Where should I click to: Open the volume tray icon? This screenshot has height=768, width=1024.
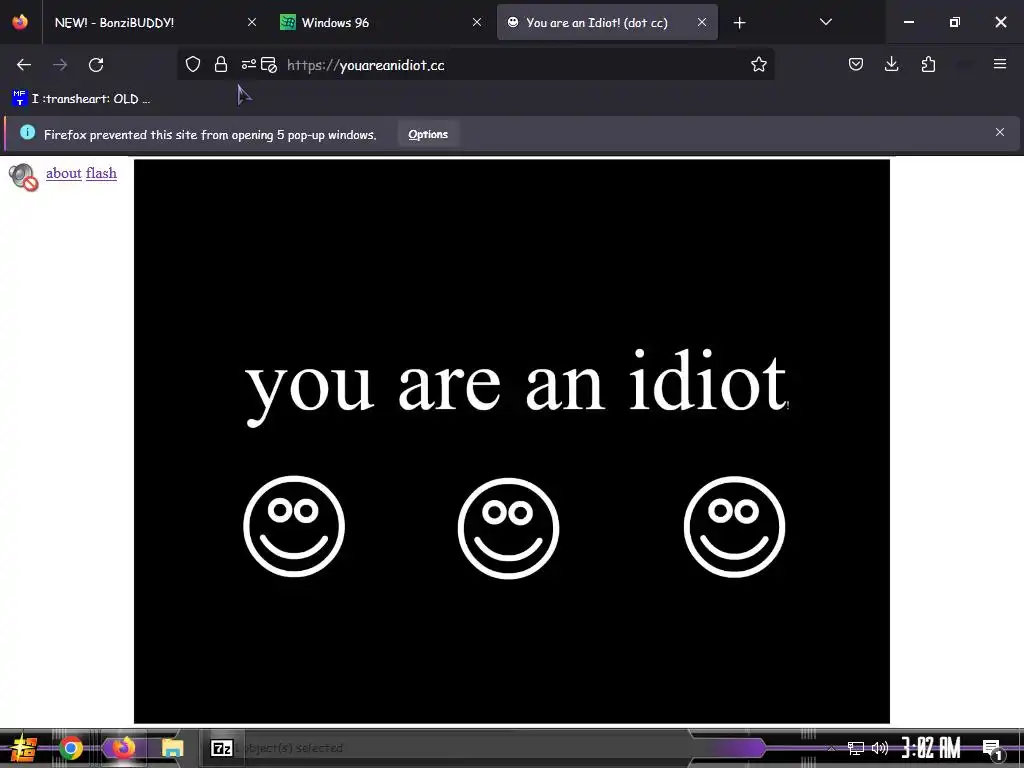pyautogui.click(x=880, y=748)
